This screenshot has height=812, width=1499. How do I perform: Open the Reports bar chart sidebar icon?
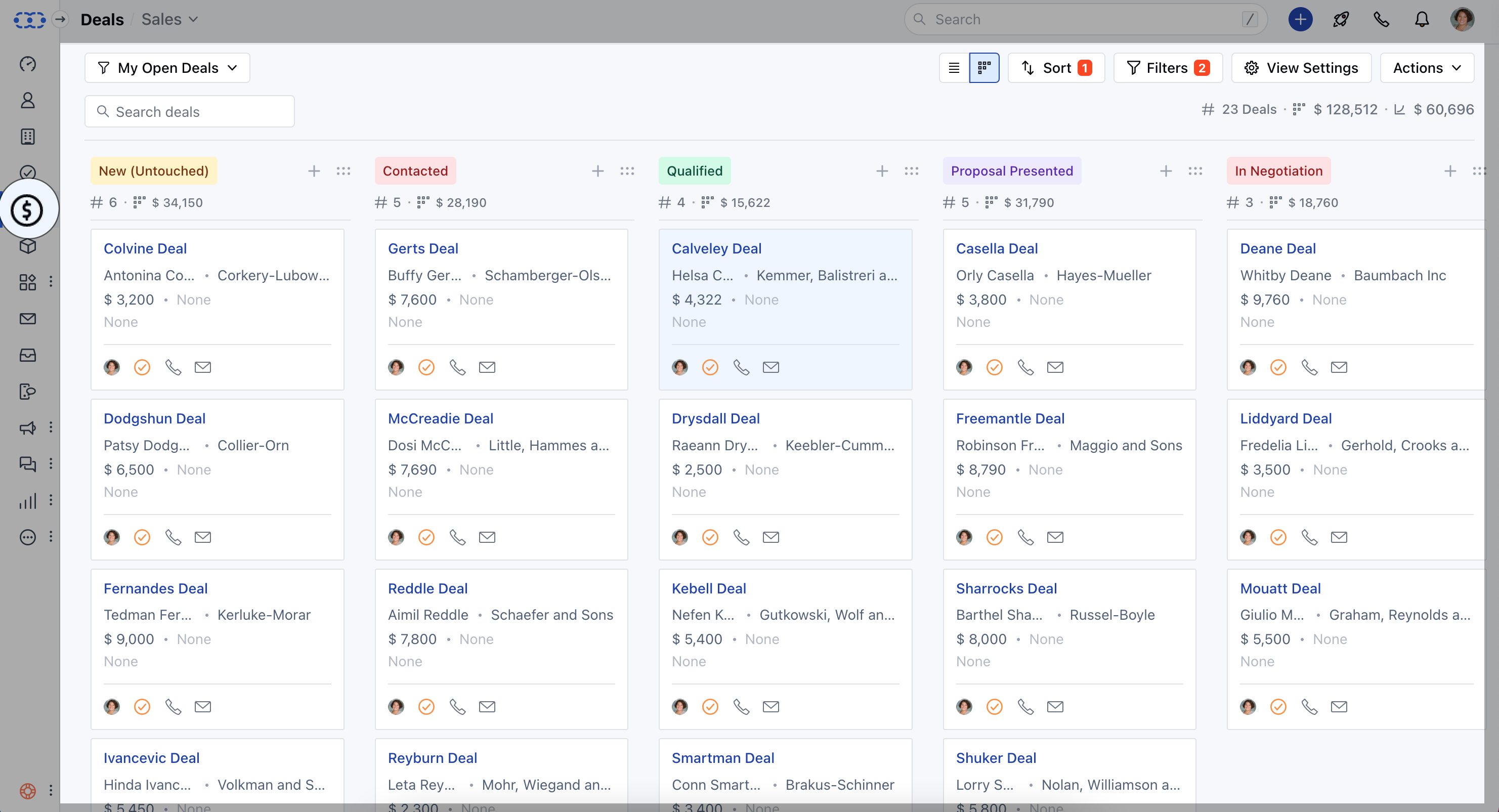click(x=27, y=500)
